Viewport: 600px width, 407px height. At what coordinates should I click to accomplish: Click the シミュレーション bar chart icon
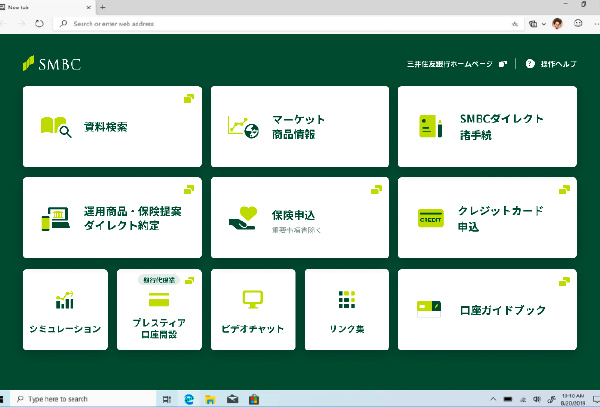65,300
